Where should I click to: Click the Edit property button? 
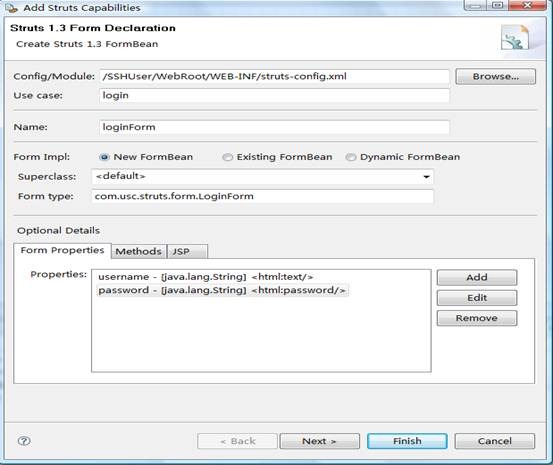[477, 298]
